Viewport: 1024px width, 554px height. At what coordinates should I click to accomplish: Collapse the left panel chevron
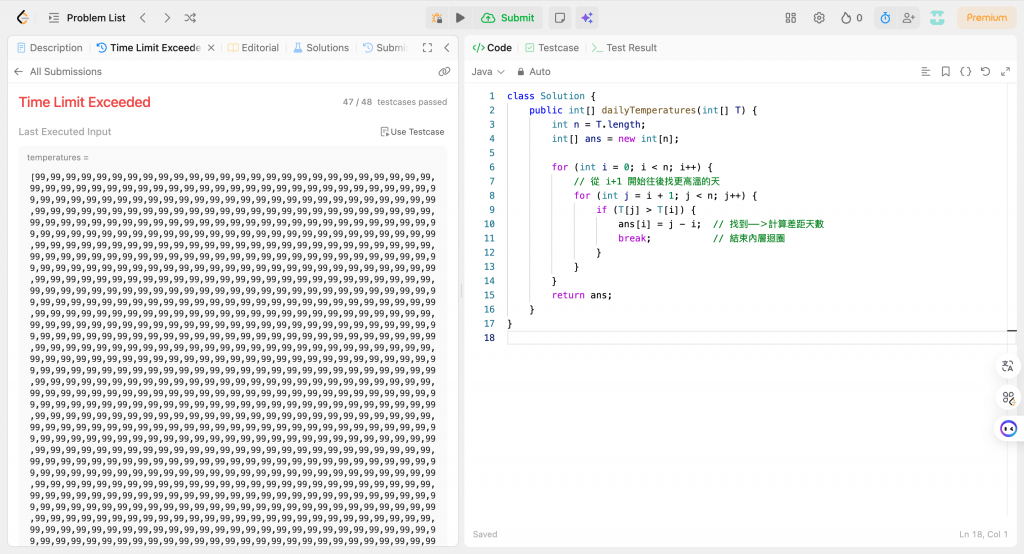pos(447,48)
